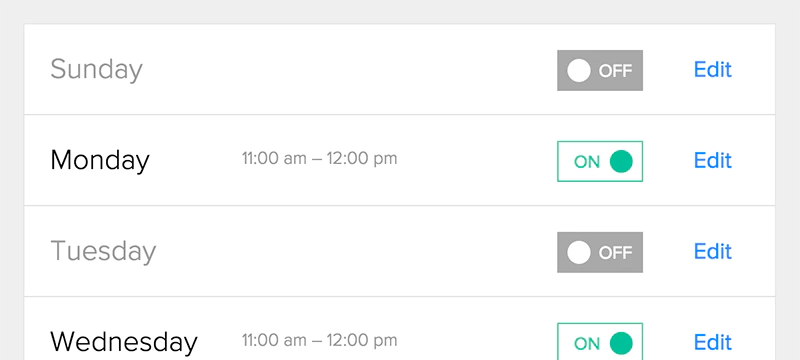800x360 pixels.
Task: Turn on the Sunday availability toggle
Action: [599, 70]
